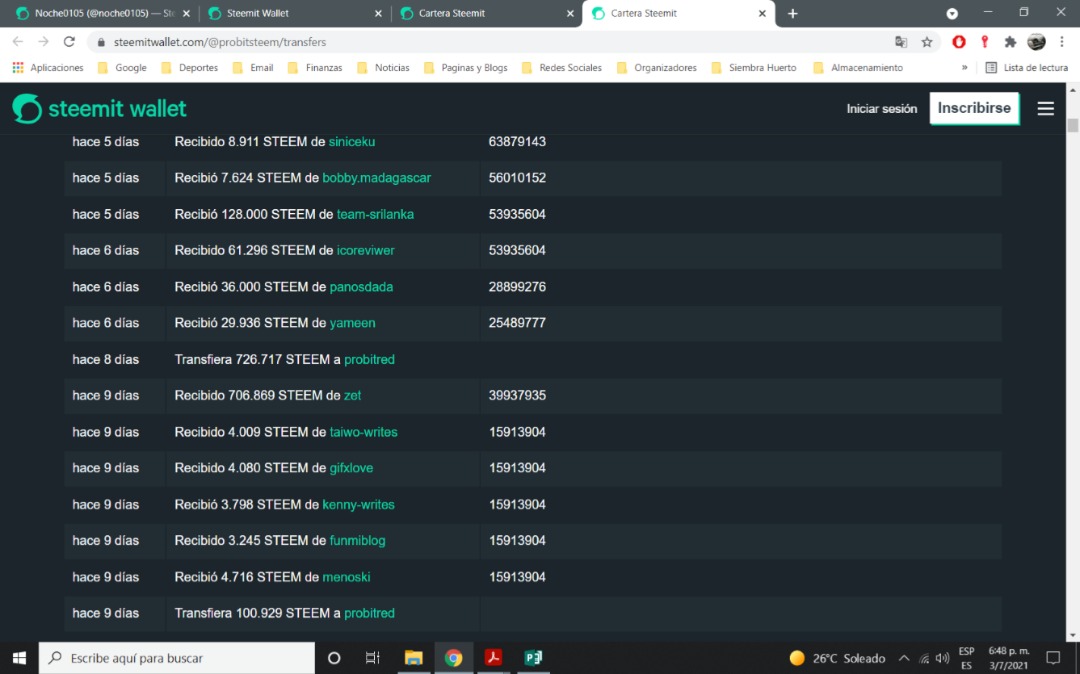Click the page vertical scrollbar thumb
Image resolution: width=1080 pixels, height=674 pixels.
(x=1072, y=126)
